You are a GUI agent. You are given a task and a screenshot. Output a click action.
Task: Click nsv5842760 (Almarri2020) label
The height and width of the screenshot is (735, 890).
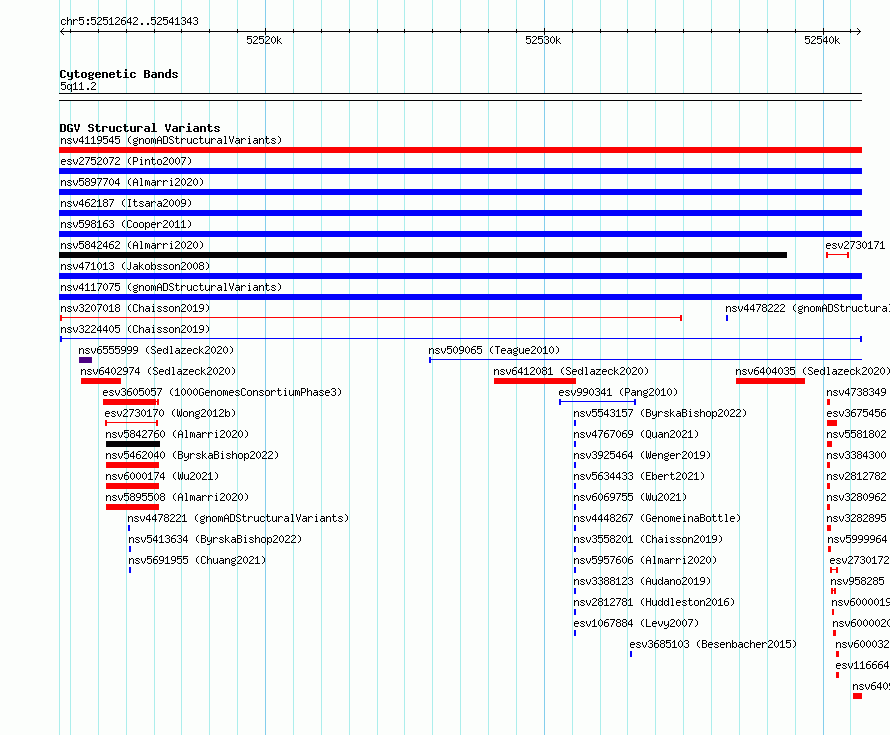177,434
